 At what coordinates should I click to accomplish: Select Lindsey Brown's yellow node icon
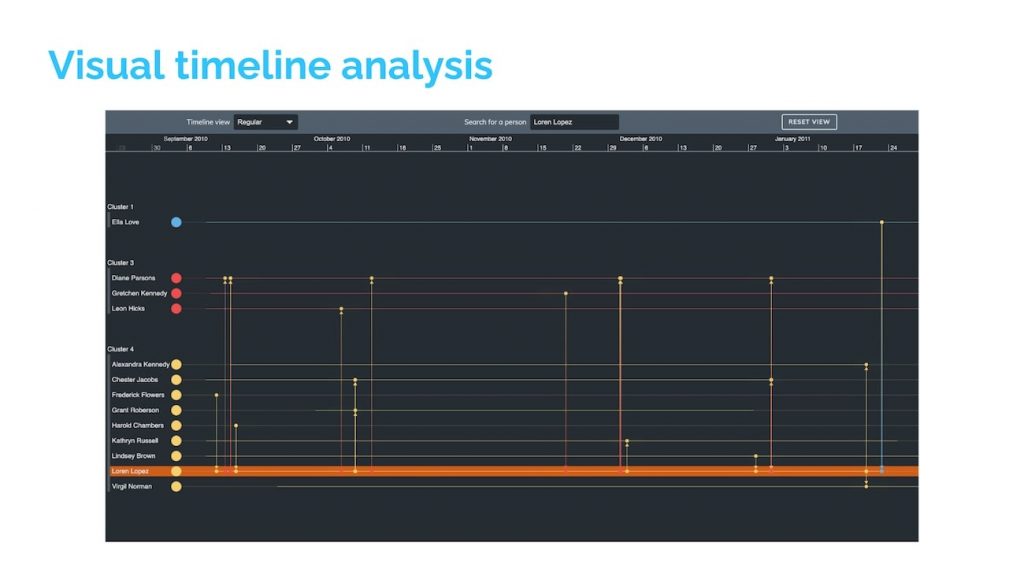[176, 455]
